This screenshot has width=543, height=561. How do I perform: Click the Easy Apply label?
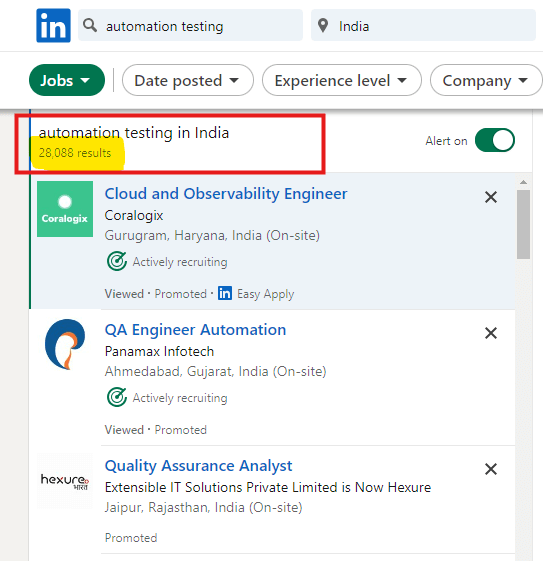tap(265, 294)
